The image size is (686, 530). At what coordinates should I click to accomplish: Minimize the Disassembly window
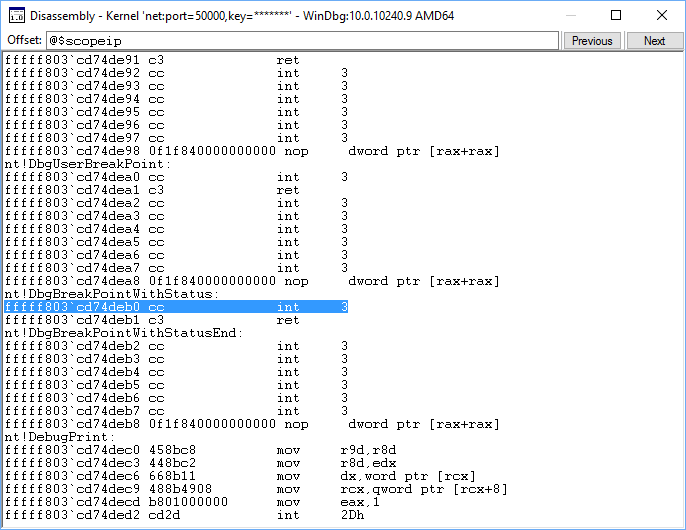click(570, 16)
